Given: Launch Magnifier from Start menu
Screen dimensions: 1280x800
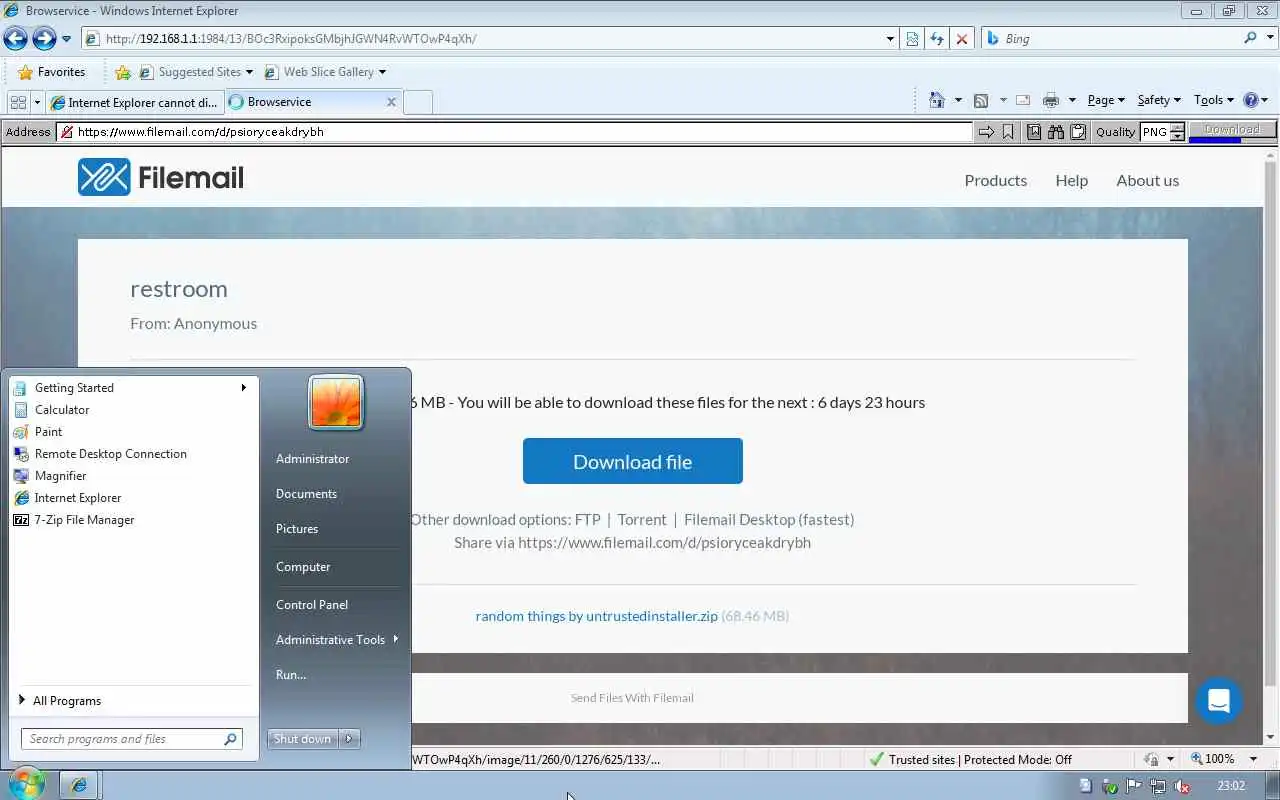Looking at the screenshot, I should tap(133, 476).
